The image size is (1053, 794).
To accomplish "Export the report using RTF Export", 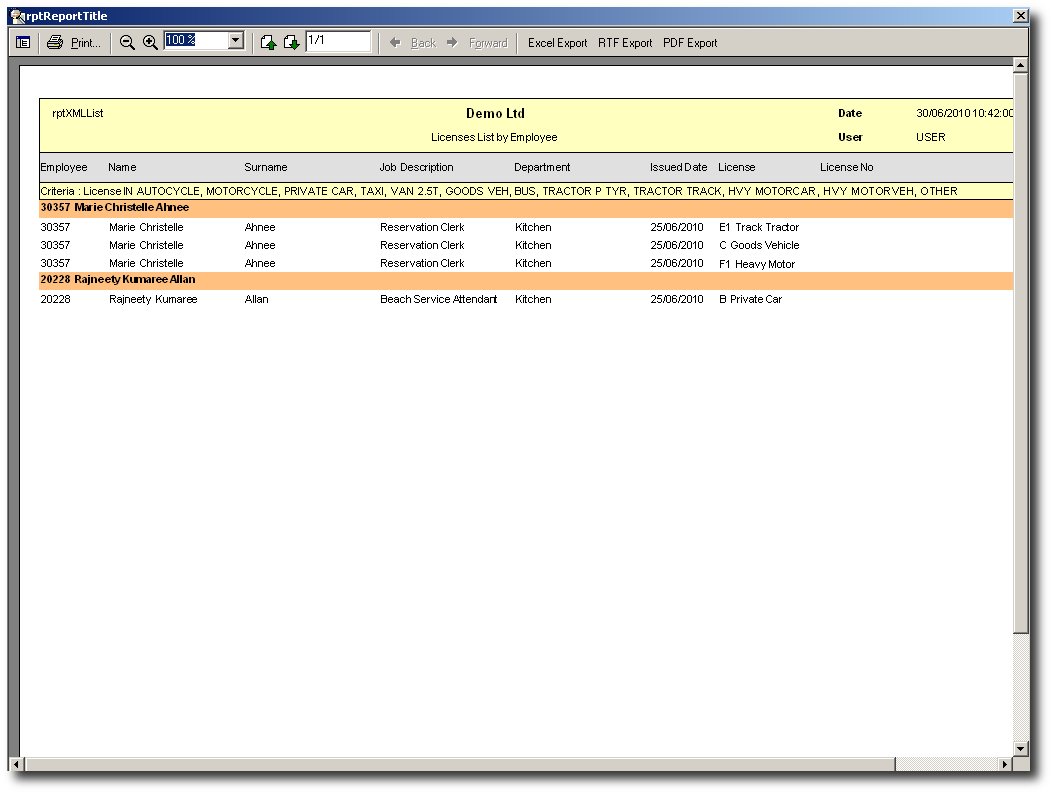I will 625,43.
